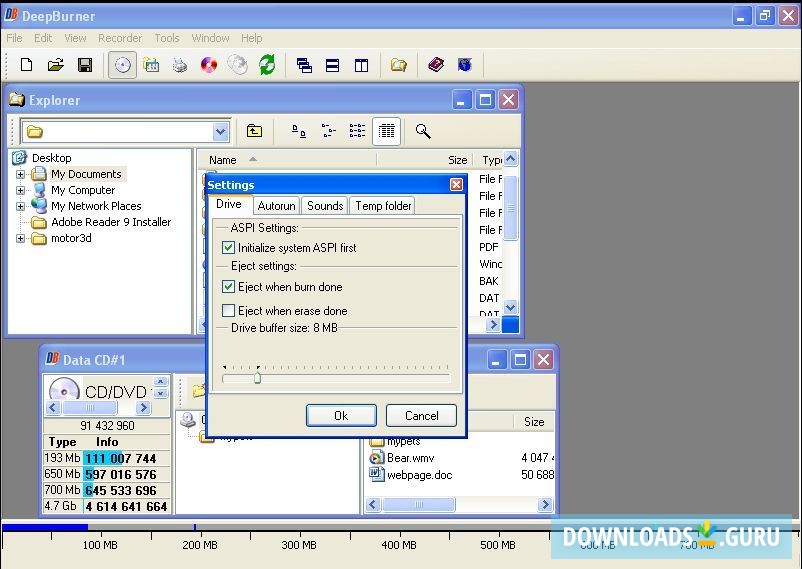Click the 4.7 Gb disc size row
Image resolution: width=802 pixels, height=569 pixels.
click(106, 507)
